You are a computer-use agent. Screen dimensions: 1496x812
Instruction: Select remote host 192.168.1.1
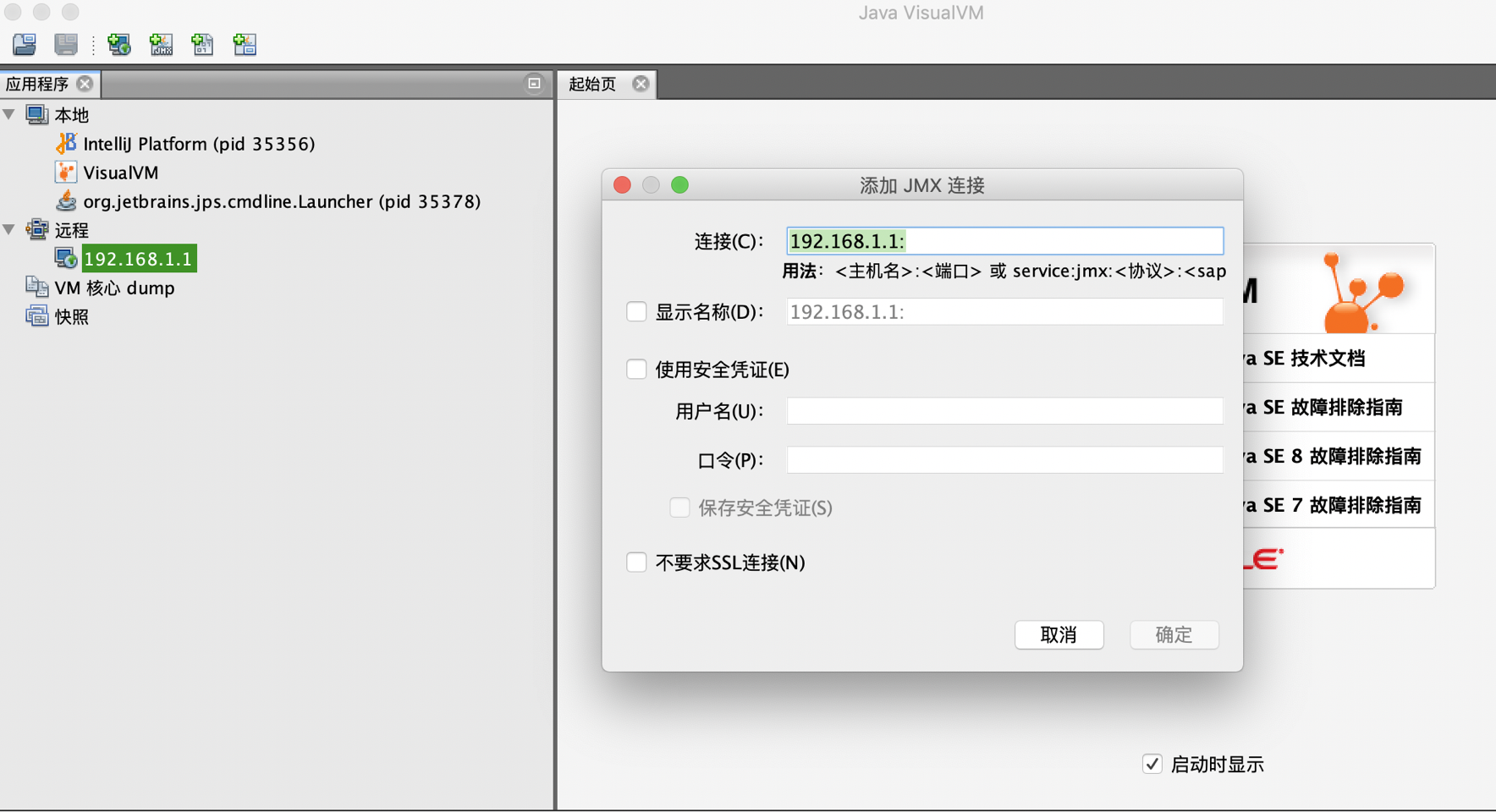139,258
